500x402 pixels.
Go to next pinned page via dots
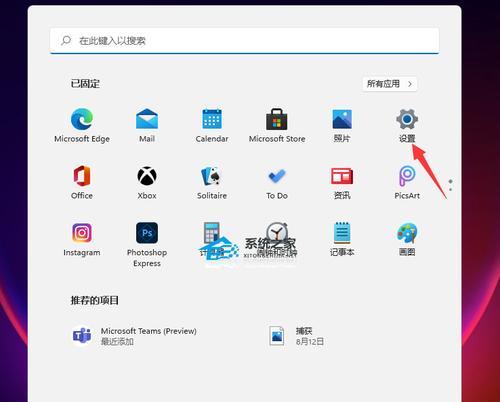[451, 185]
